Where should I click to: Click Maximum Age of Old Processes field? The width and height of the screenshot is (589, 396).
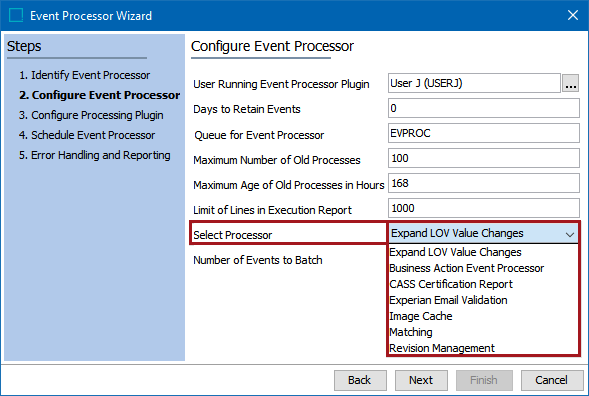click(x=483, y=183)
